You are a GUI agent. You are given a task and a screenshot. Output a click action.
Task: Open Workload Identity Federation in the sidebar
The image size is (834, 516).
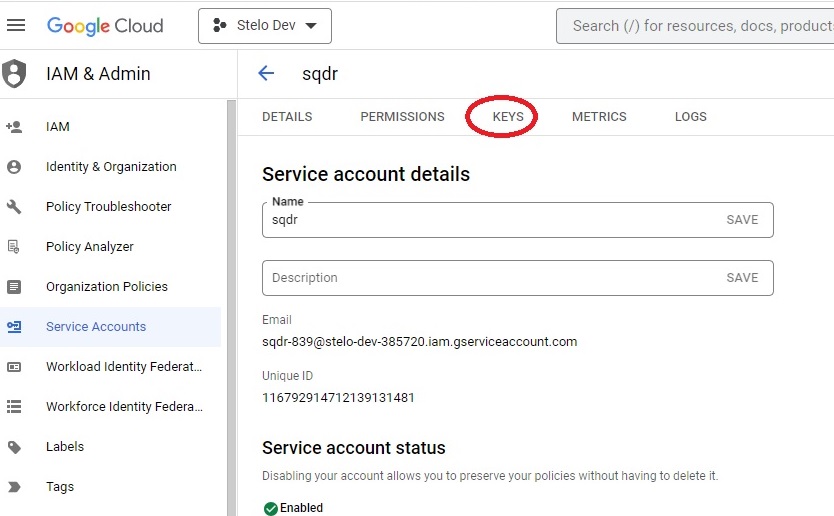124,367
